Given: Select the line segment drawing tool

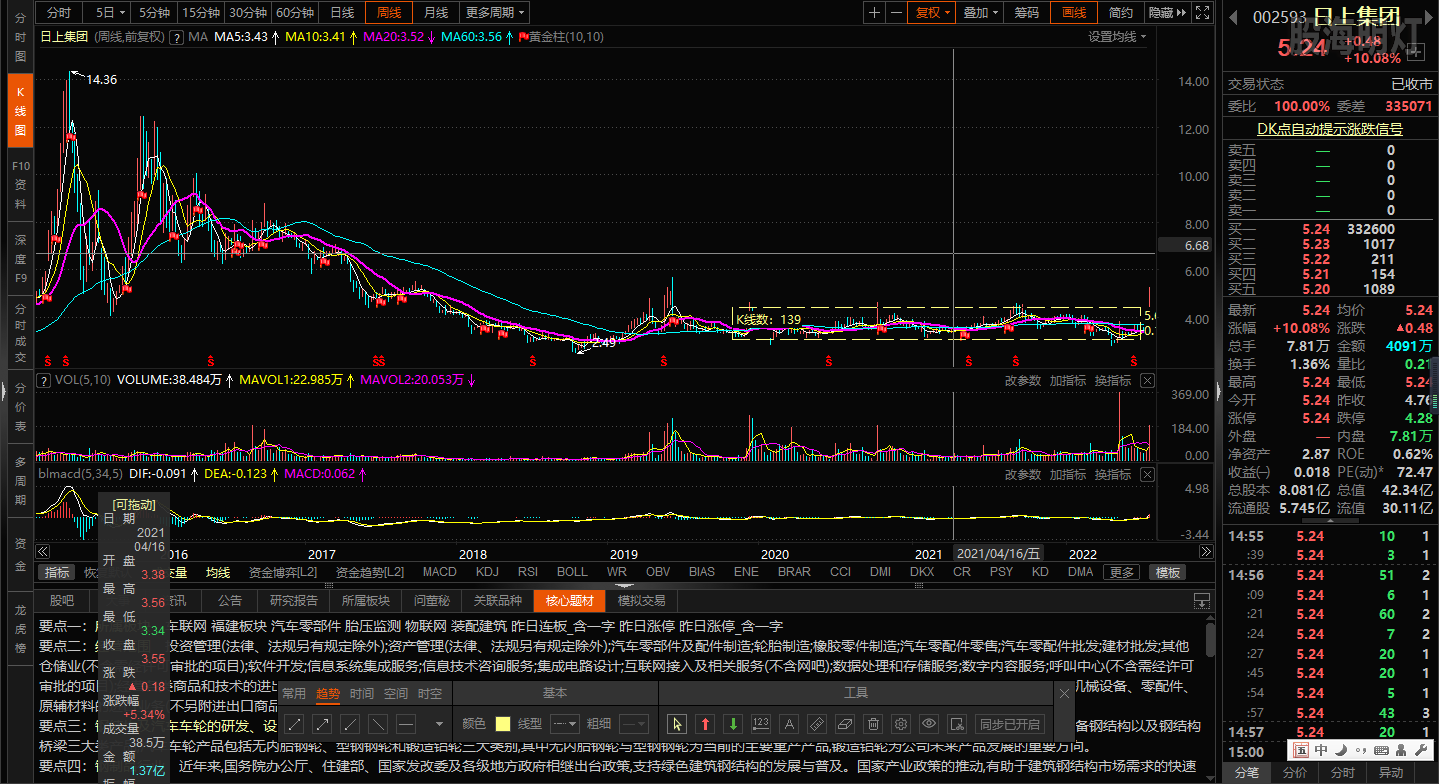Looking at the screenshot, I should 296,723.
